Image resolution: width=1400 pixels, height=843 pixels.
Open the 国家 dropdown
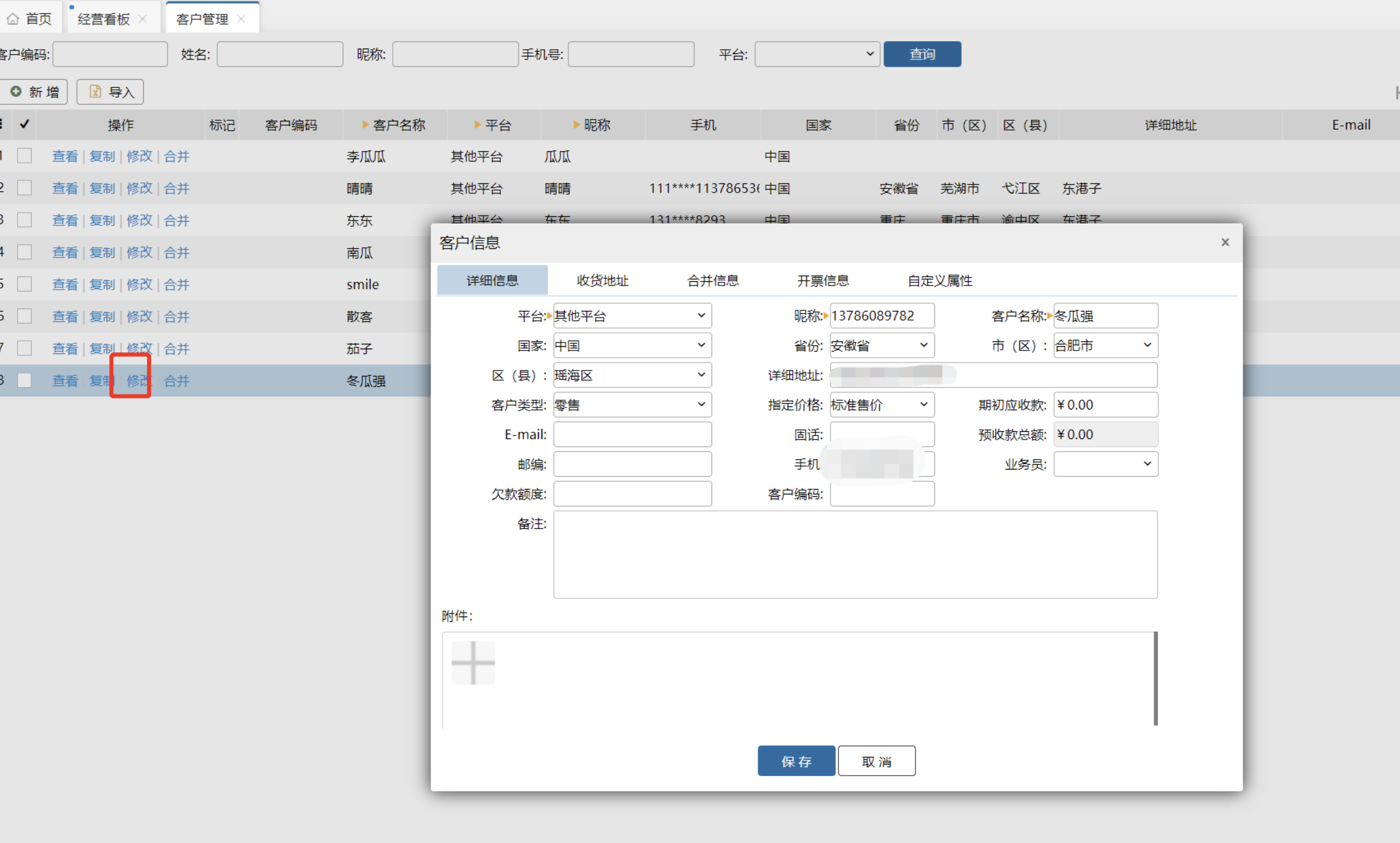click(632, 345)
